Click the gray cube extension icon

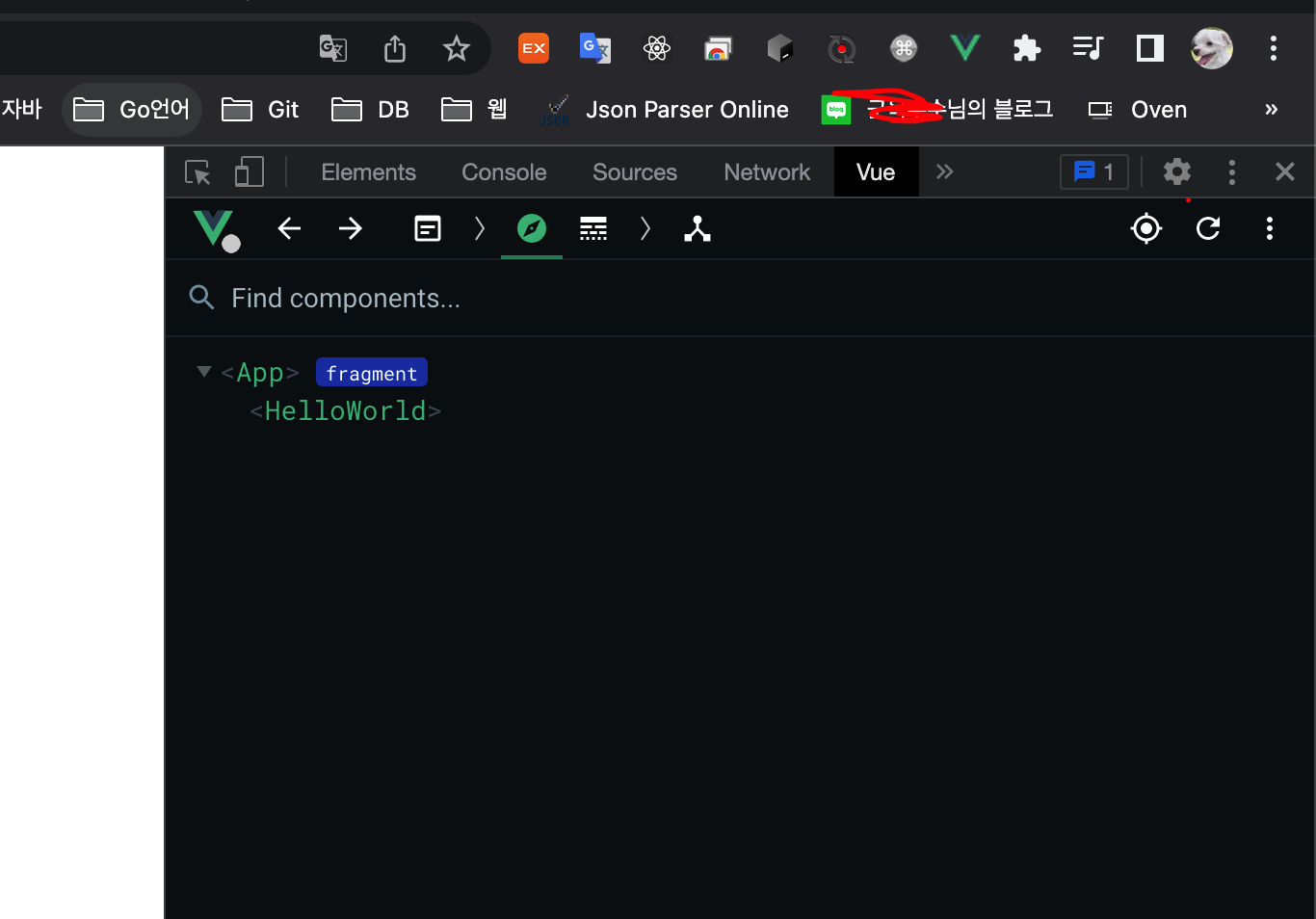(780, 48)
